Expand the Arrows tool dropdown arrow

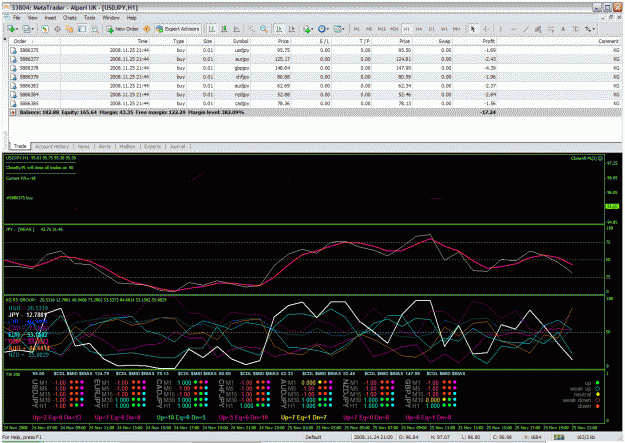point(594,29)
